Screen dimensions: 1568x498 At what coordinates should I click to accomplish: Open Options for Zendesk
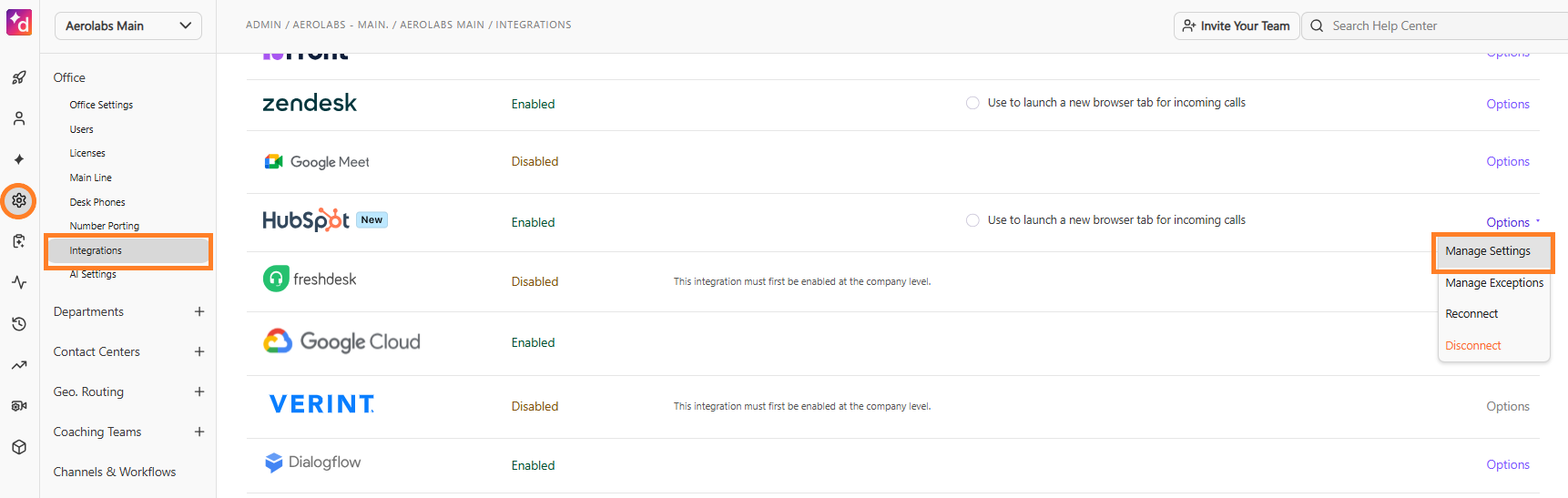(x=1508, y=104)
